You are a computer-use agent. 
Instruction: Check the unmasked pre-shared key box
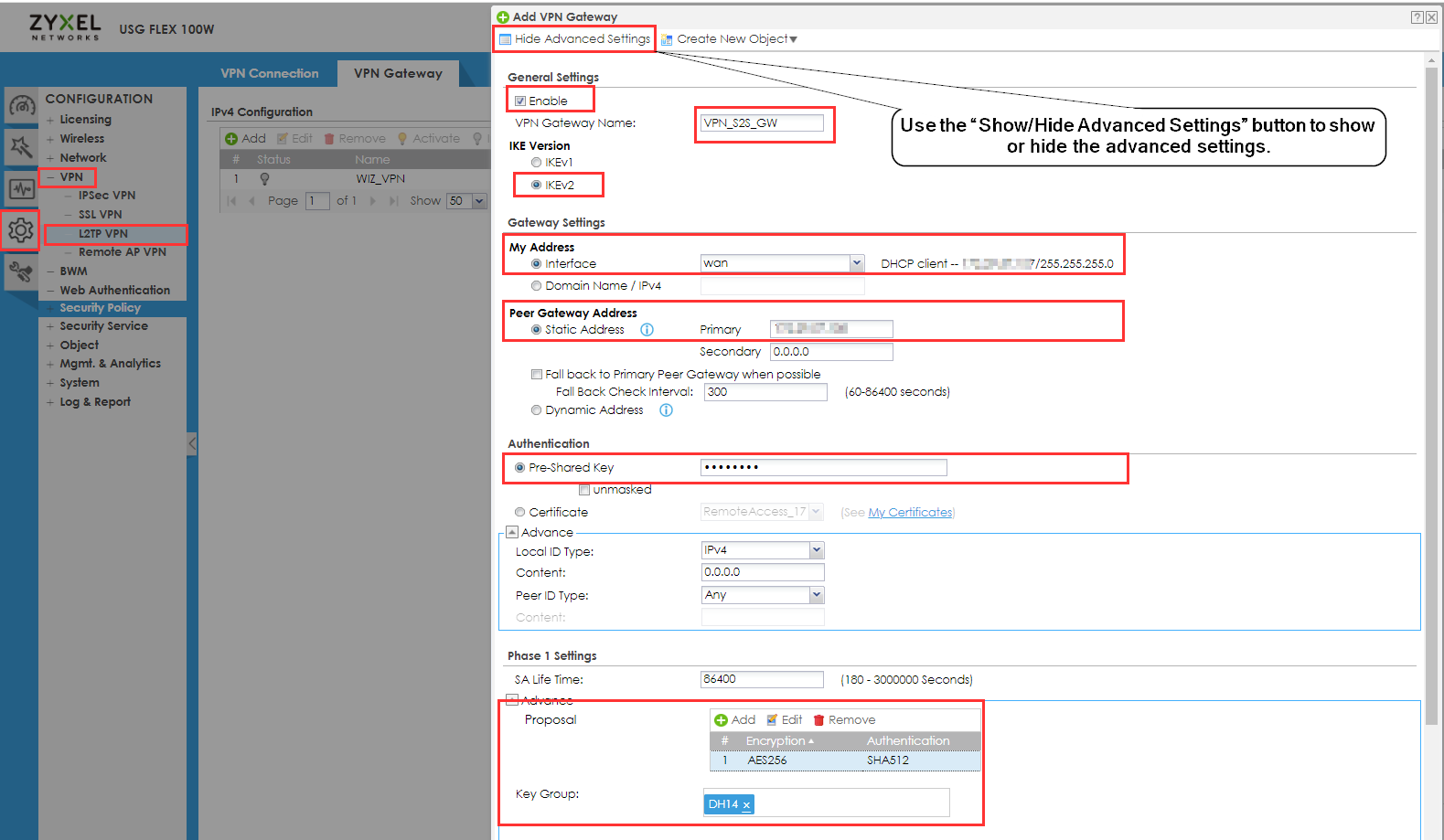click(584, 490)
